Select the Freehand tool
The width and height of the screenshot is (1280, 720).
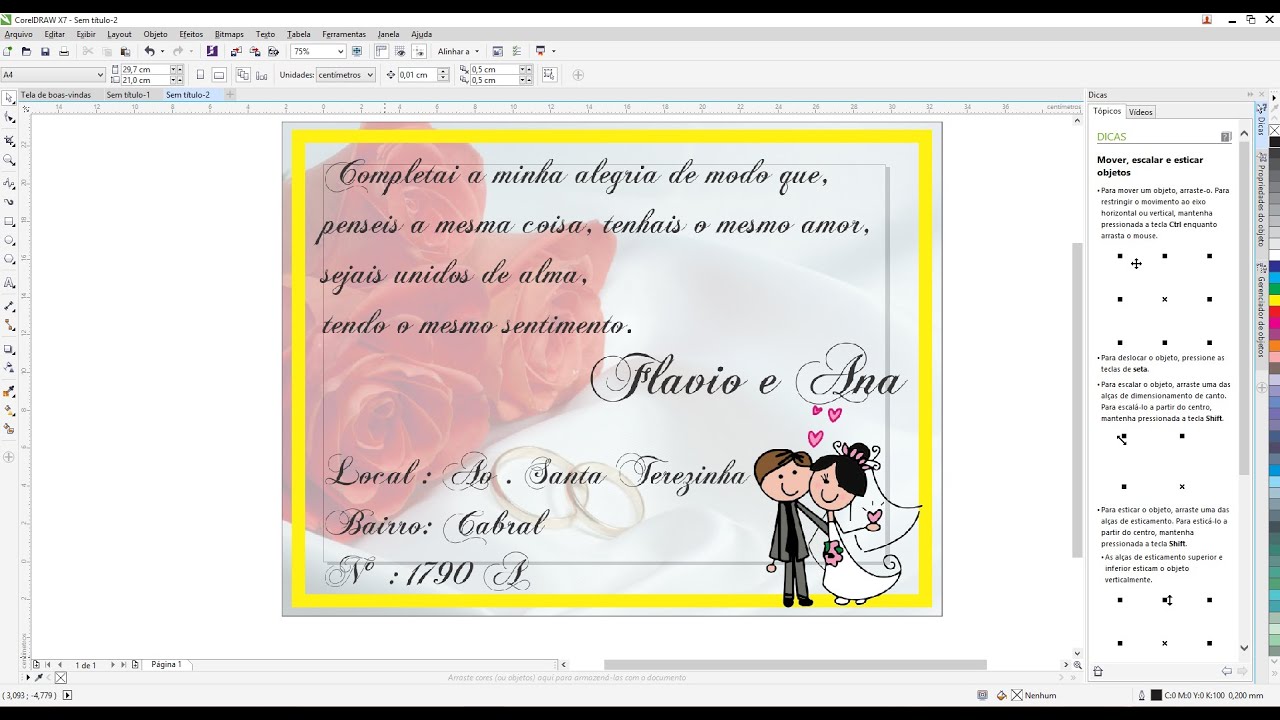(9, 183)
